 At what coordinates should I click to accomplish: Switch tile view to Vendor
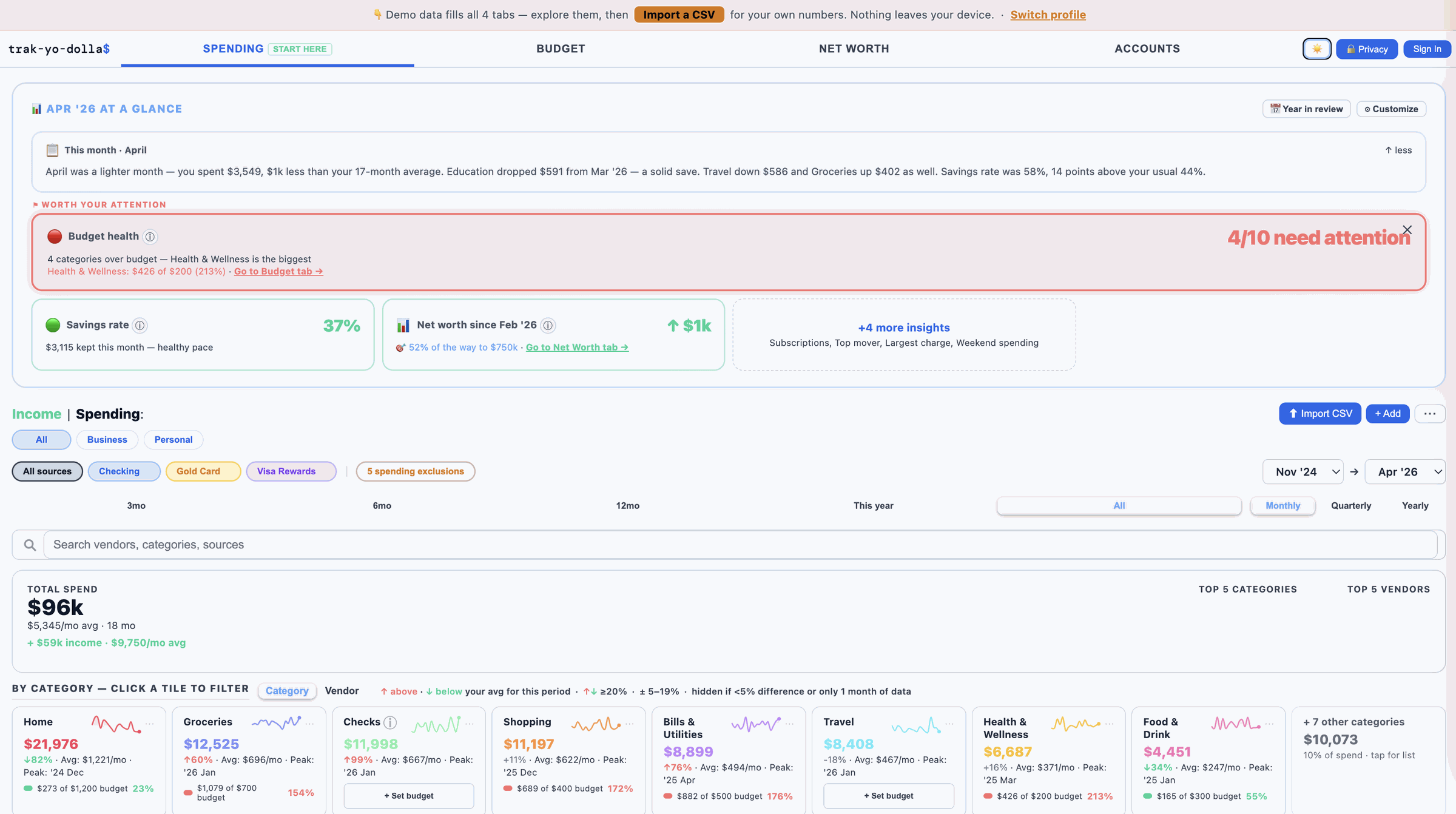click(x=342, y=691)
